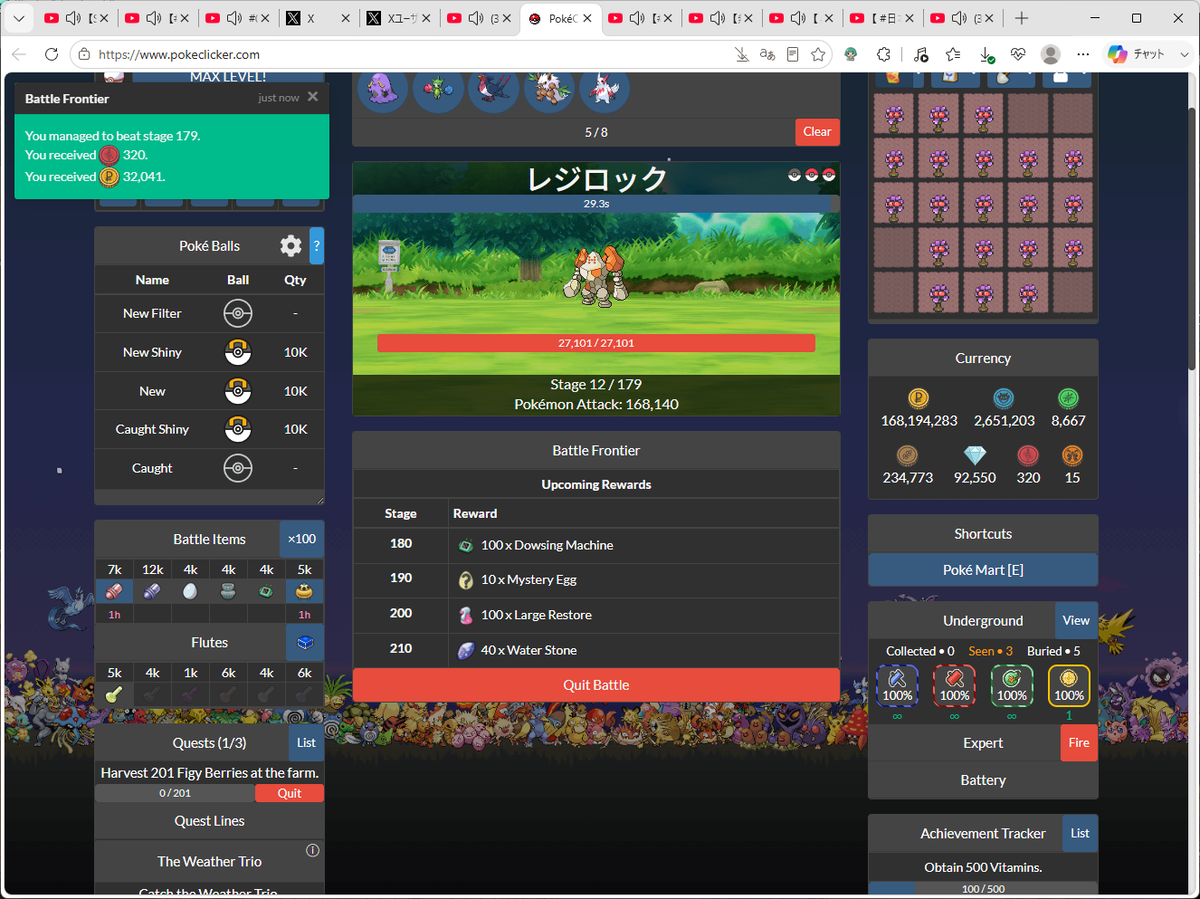This screenshot has width=1200, height=899.
Task: Click the diamond currency icon
Action: click(974, 456)
